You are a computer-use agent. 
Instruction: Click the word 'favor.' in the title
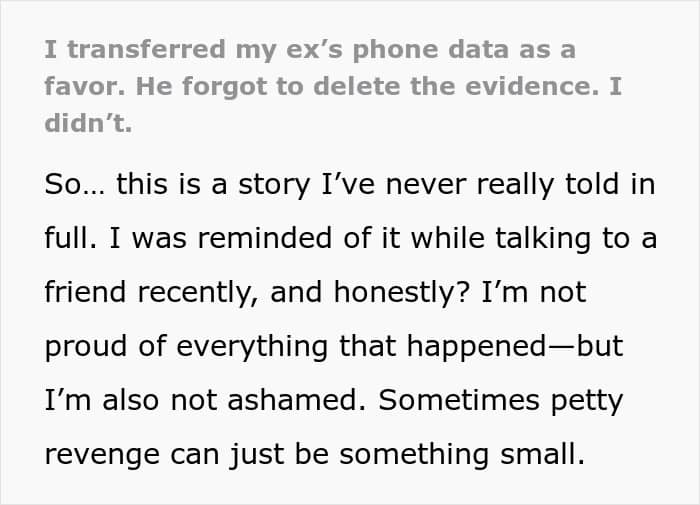coord(85,86)
